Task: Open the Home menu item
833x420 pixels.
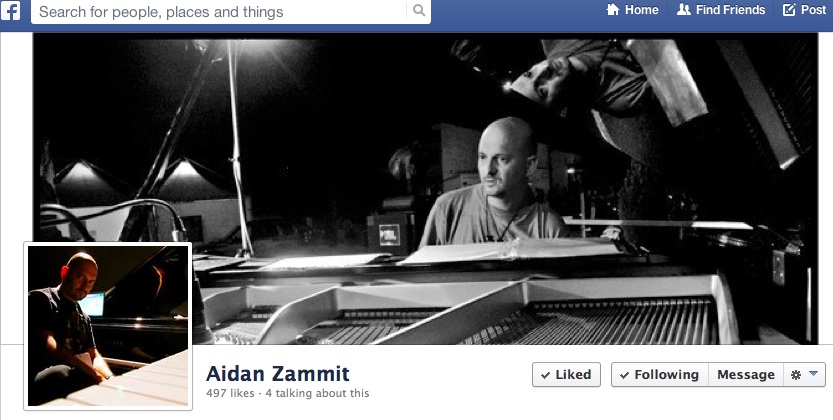Action: (x=633, y=10)
